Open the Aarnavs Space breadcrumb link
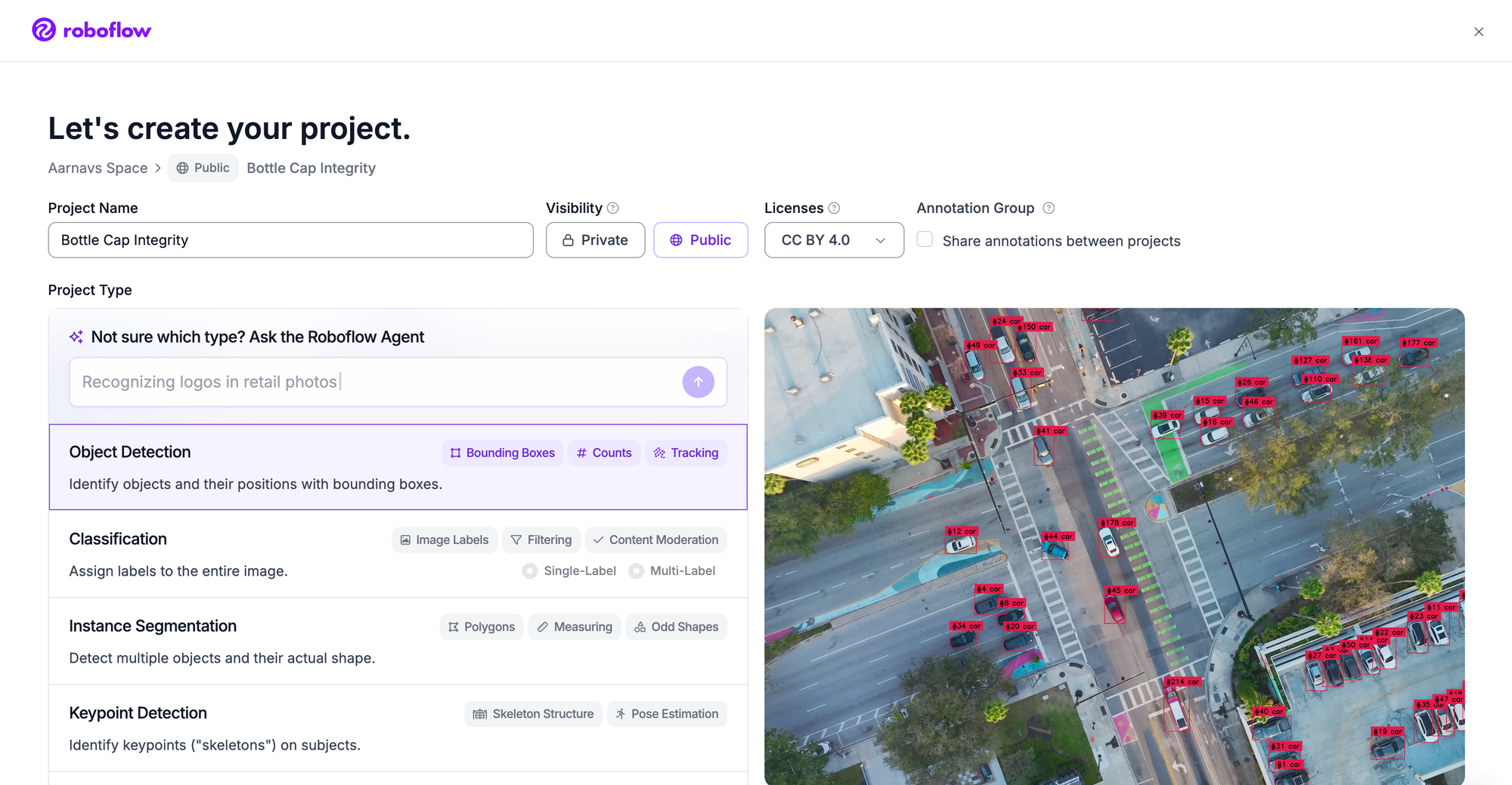Screen dimensions: 1512x785 pos(98,168)
